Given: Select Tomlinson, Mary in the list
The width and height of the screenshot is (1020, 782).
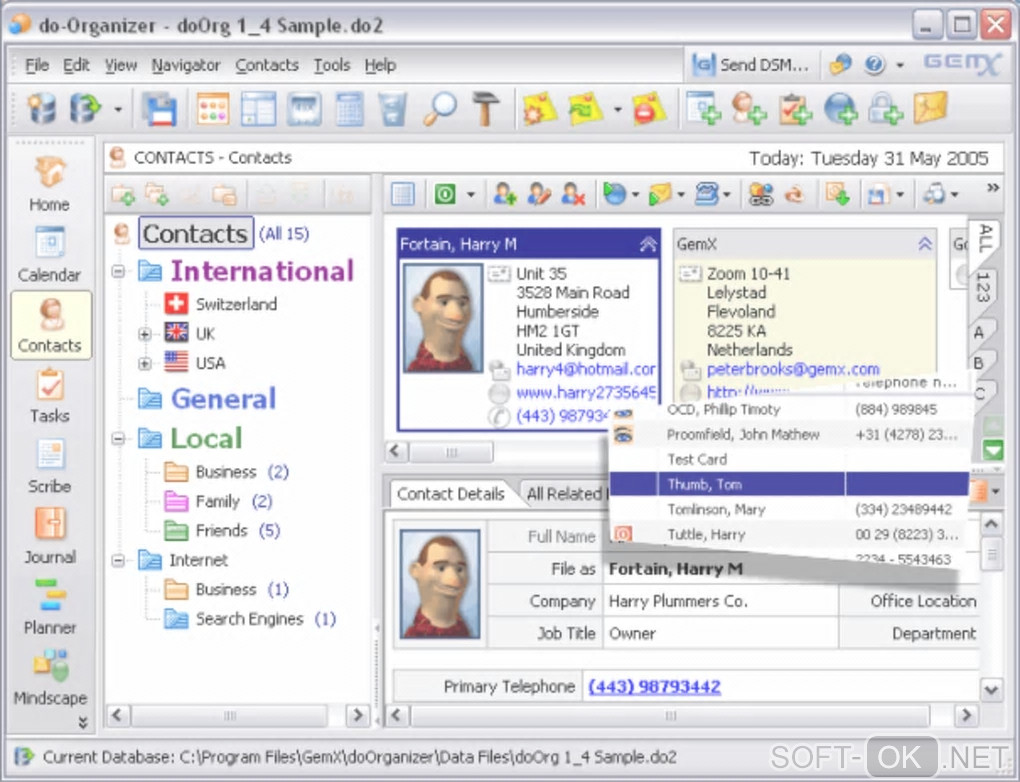Looking at the screenshot, I should tap(788, 509).
